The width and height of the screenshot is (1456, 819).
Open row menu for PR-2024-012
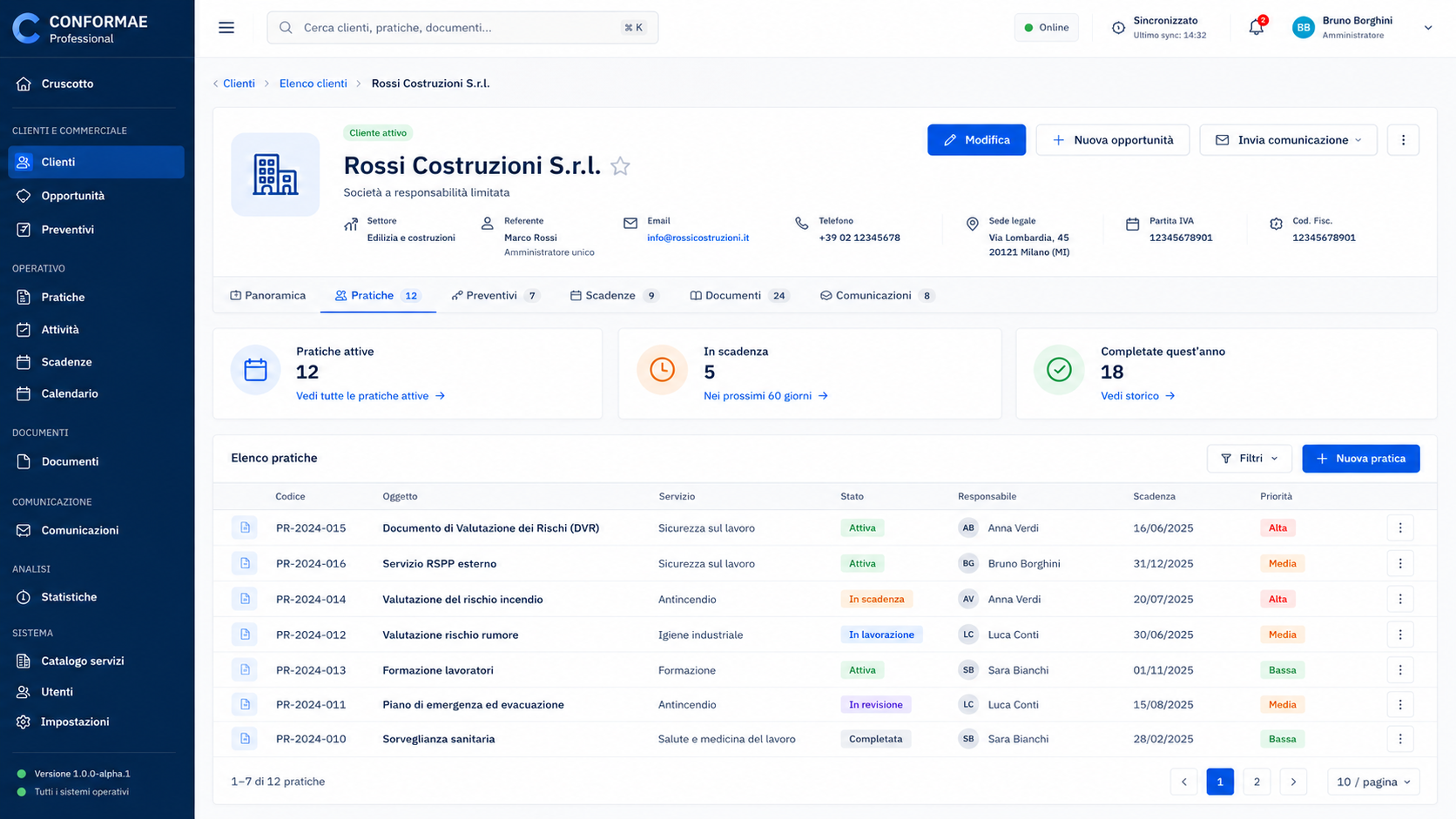[x=1400, y=634]
